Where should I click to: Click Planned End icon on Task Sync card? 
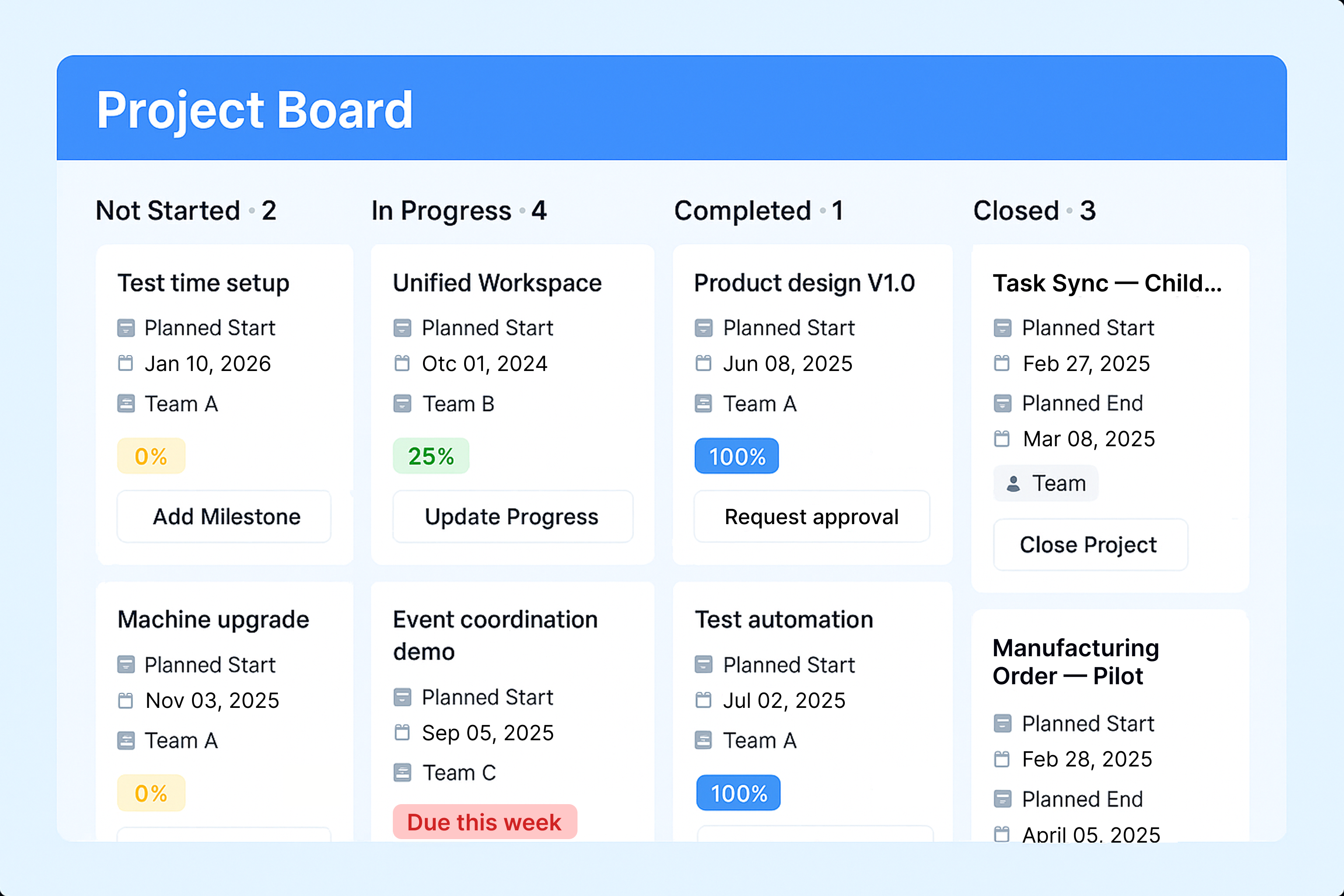1002,403
